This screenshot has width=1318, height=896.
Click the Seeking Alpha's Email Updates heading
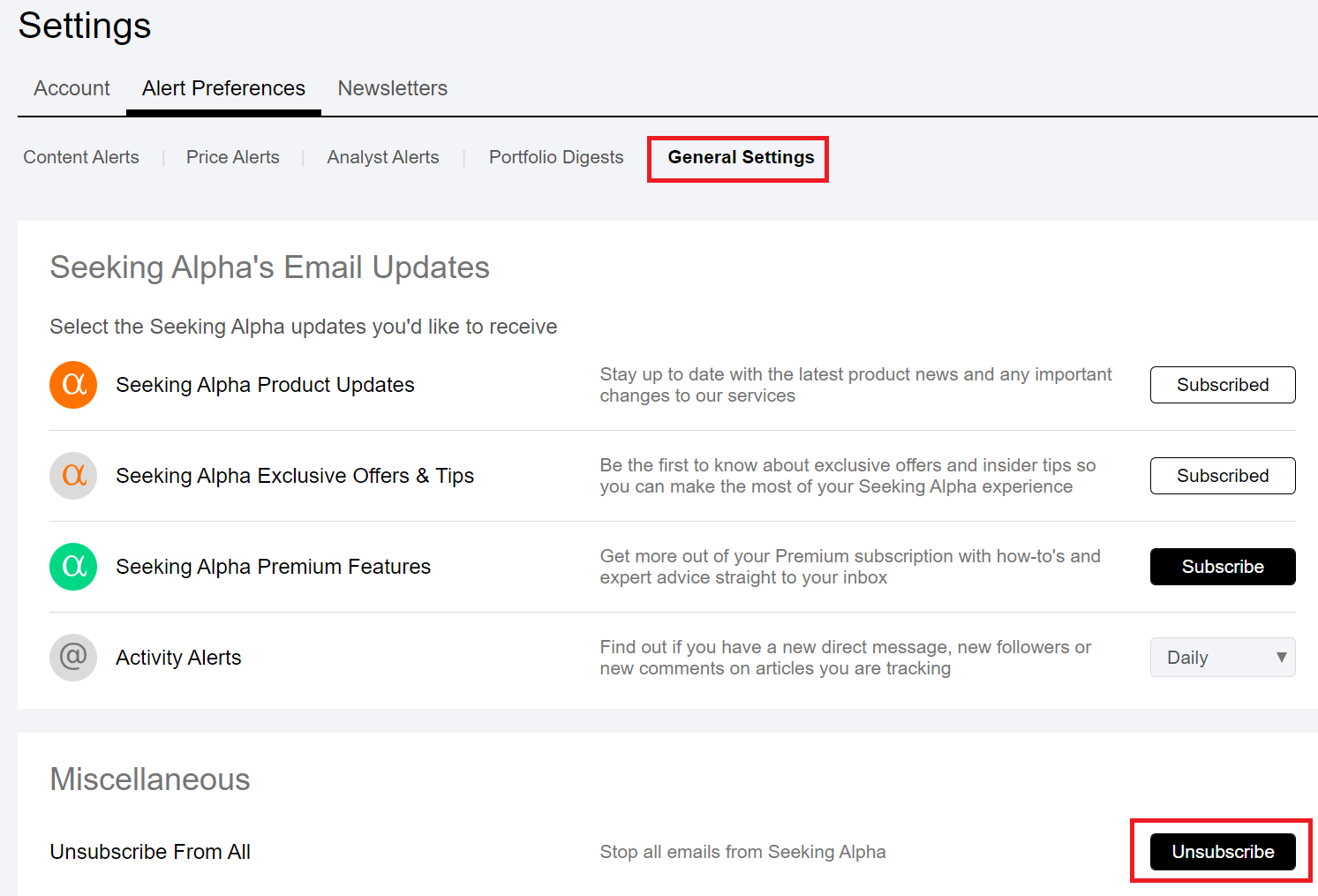[x=269, y=267]
